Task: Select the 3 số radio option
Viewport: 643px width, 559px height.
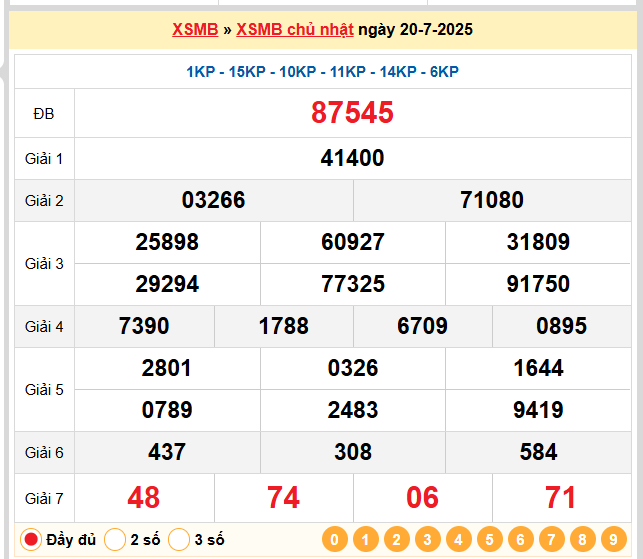Action: pos(179,539)
